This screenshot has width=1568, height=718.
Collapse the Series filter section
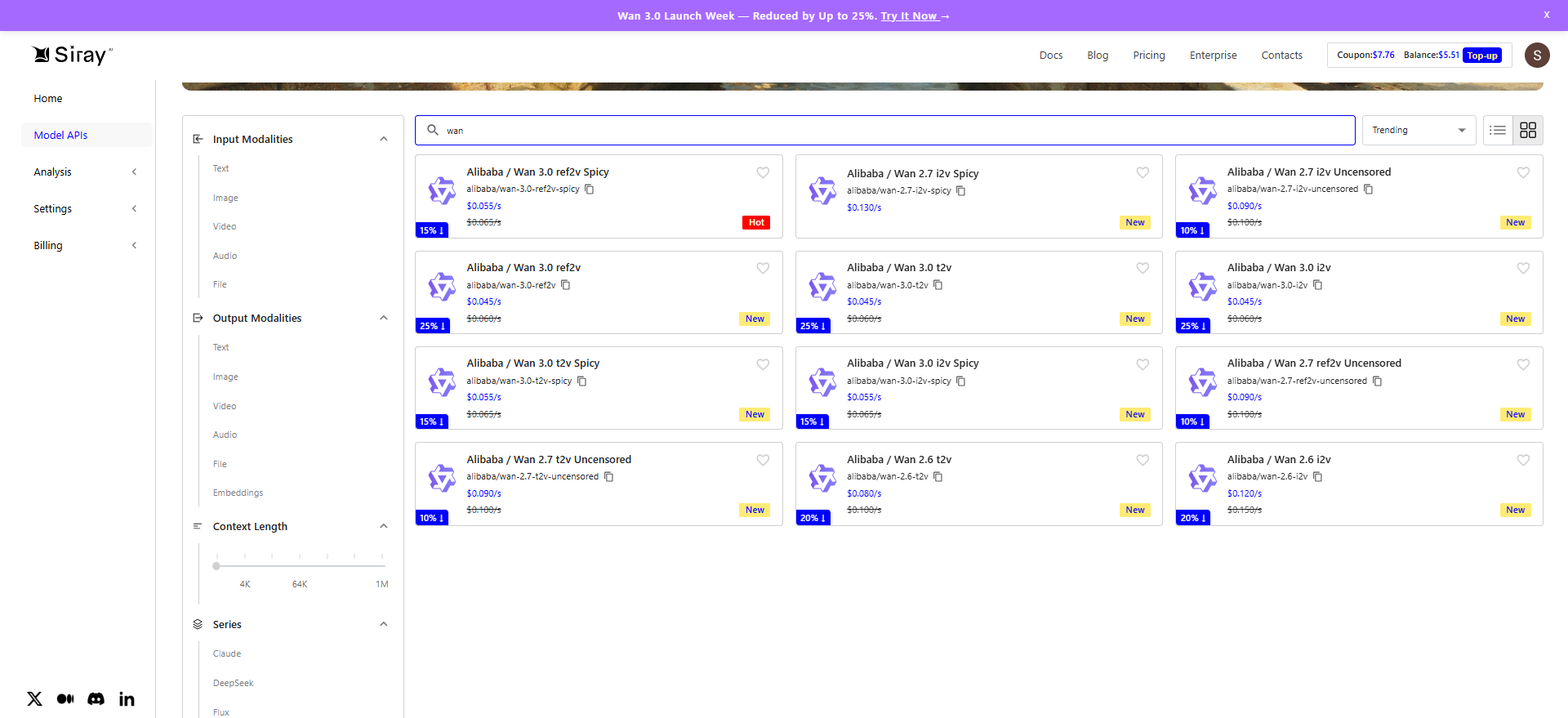(x=383, y=624)
